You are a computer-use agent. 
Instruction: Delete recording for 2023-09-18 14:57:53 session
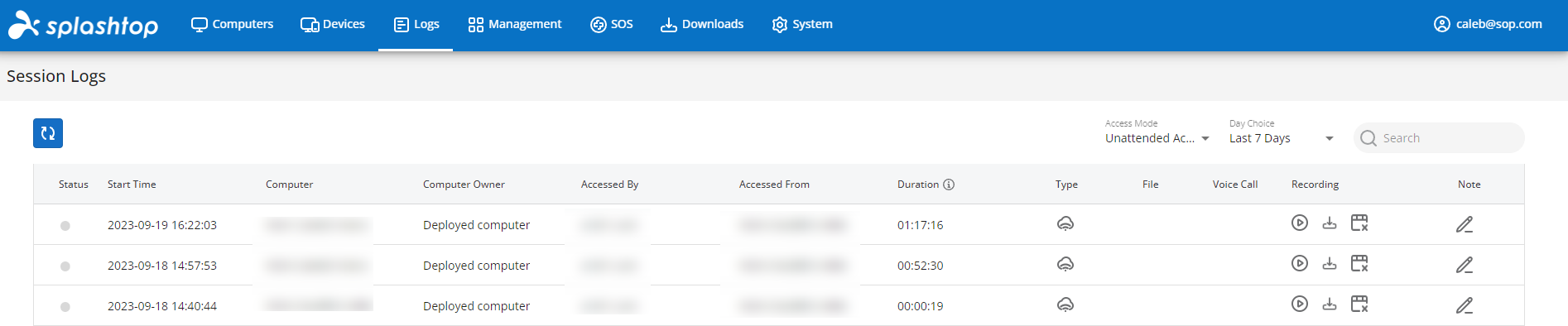click(x=1359, y=263)
